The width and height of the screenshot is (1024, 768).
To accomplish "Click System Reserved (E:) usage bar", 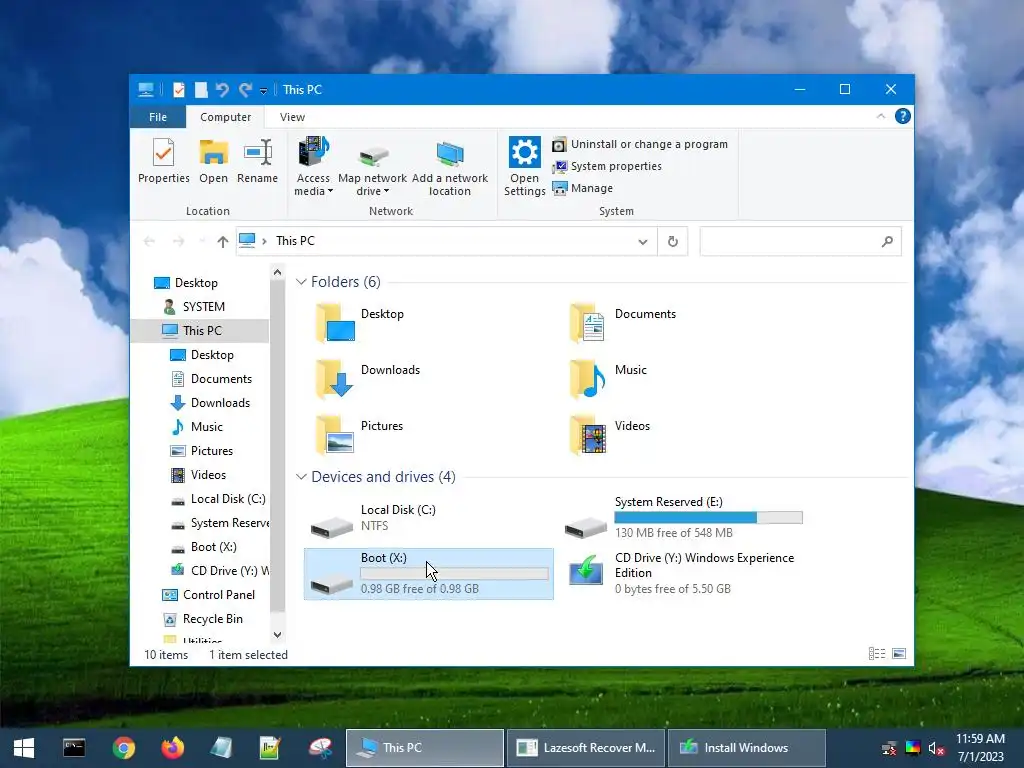I will pos(709,518).
